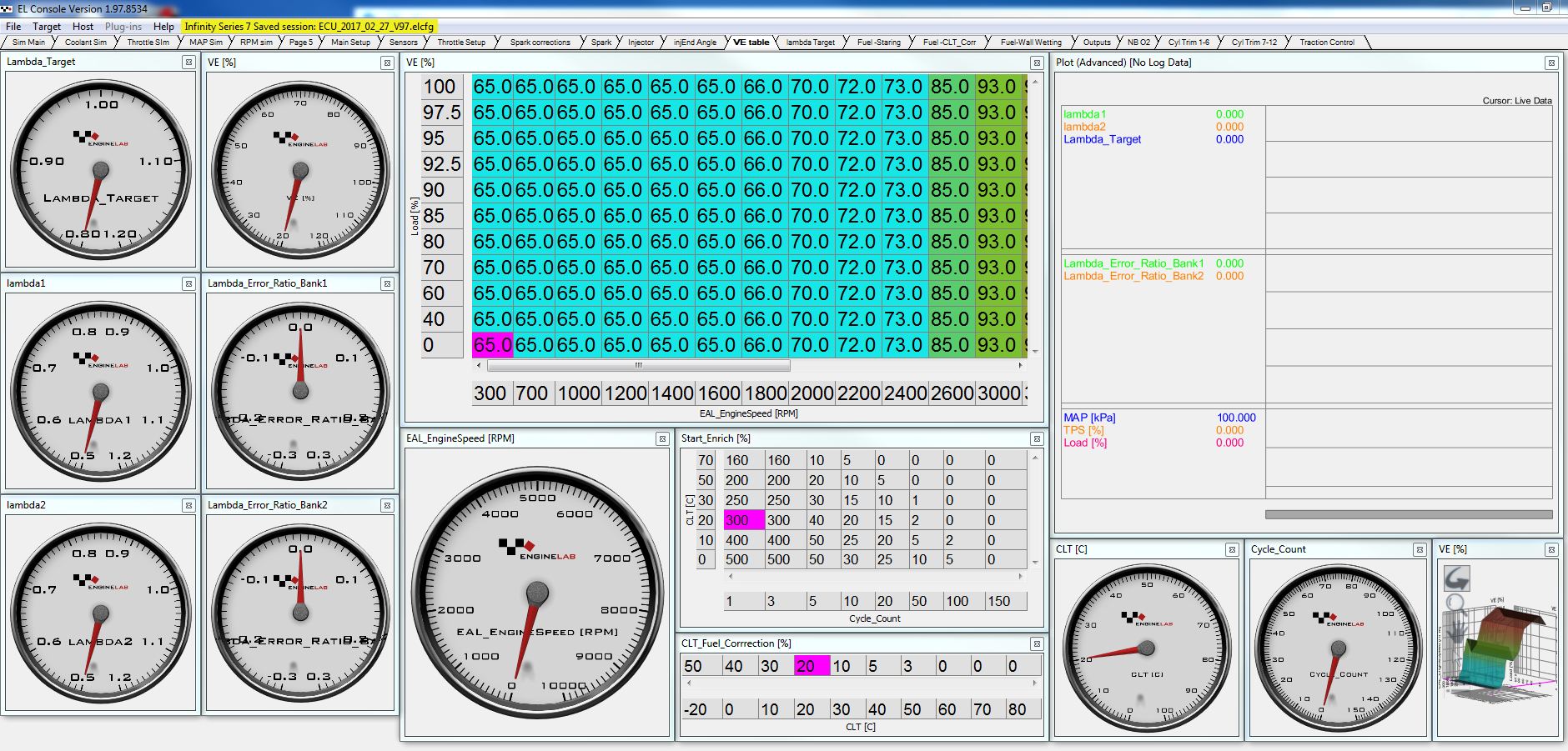The height and width of the screenshot is (751, 1568).
Task: Open the Help menu
Action: tap(163, 27)
